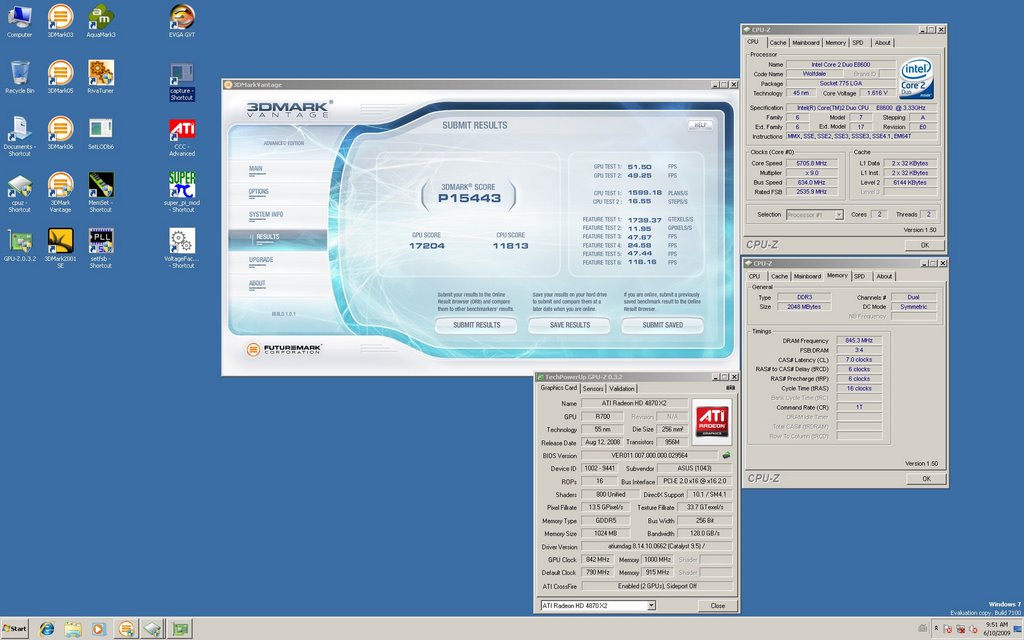Click the P15443 3DMark score value

click(470, 198)
